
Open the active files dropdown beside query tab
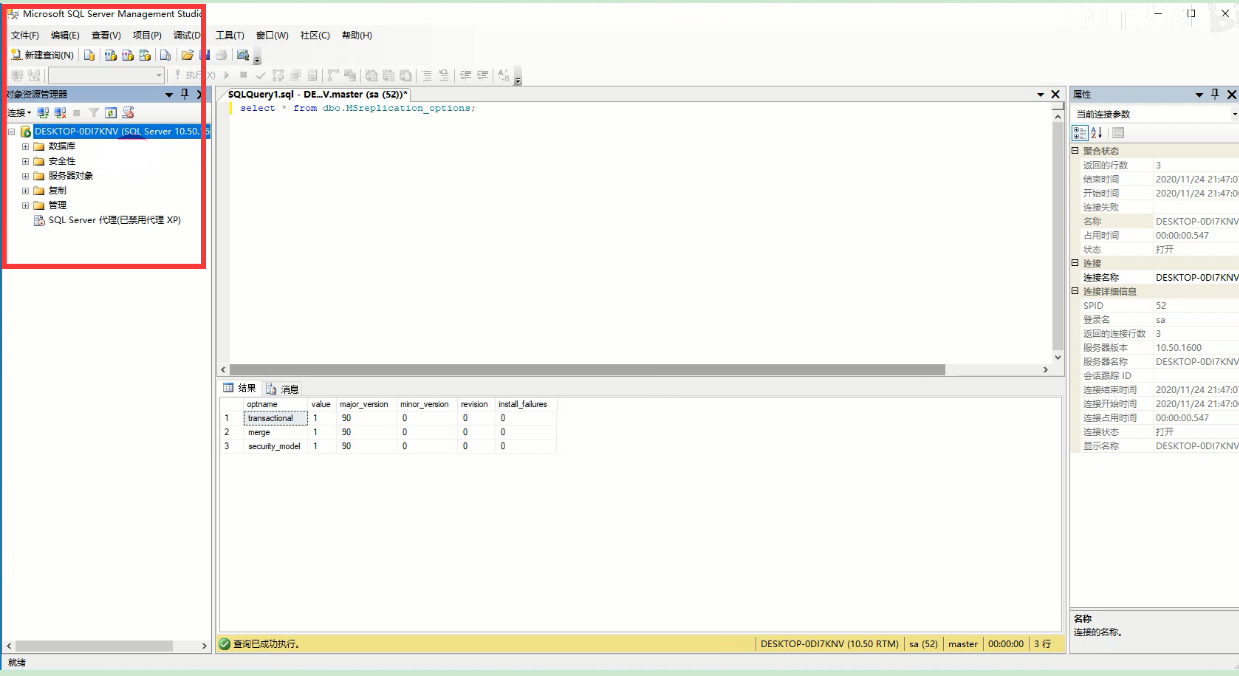coord(1040,94)
